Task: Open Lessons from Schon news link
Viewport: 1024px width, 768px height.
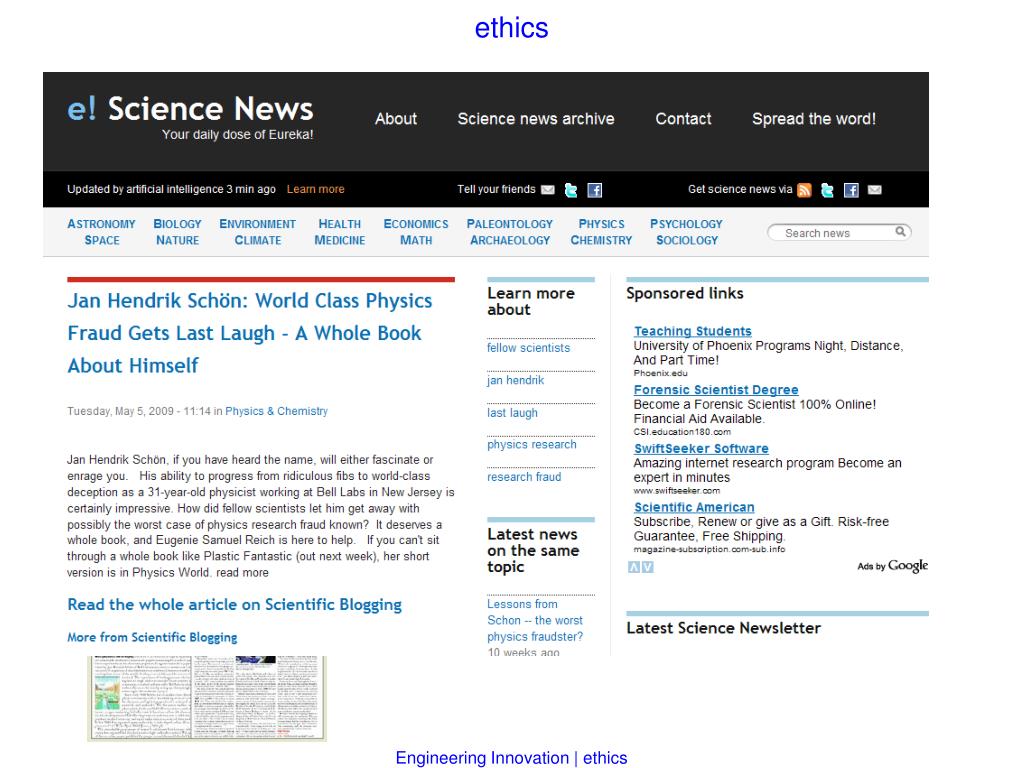Action: (535, 620)
